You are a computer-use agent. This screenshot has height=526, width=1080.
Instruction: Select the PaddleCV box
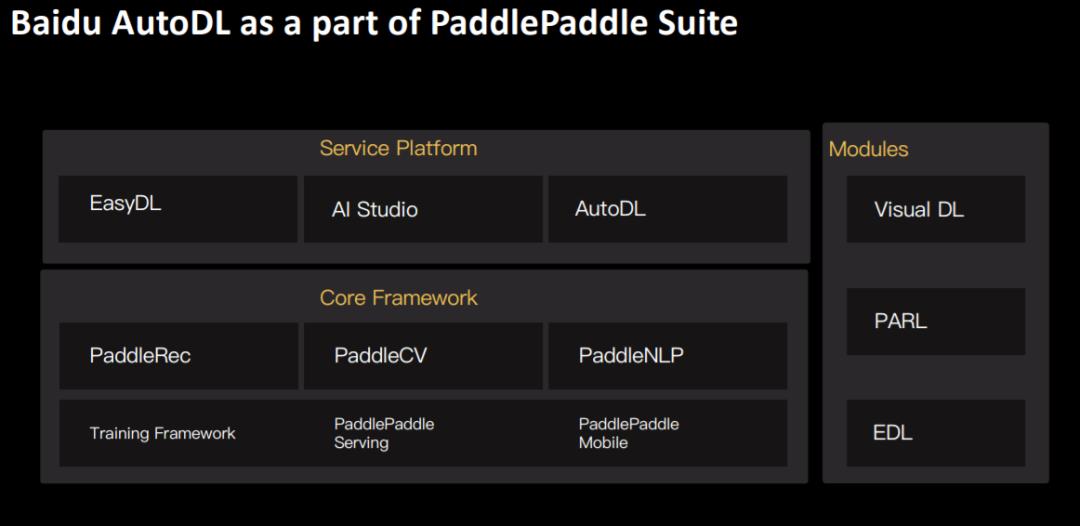pos(423,355)
